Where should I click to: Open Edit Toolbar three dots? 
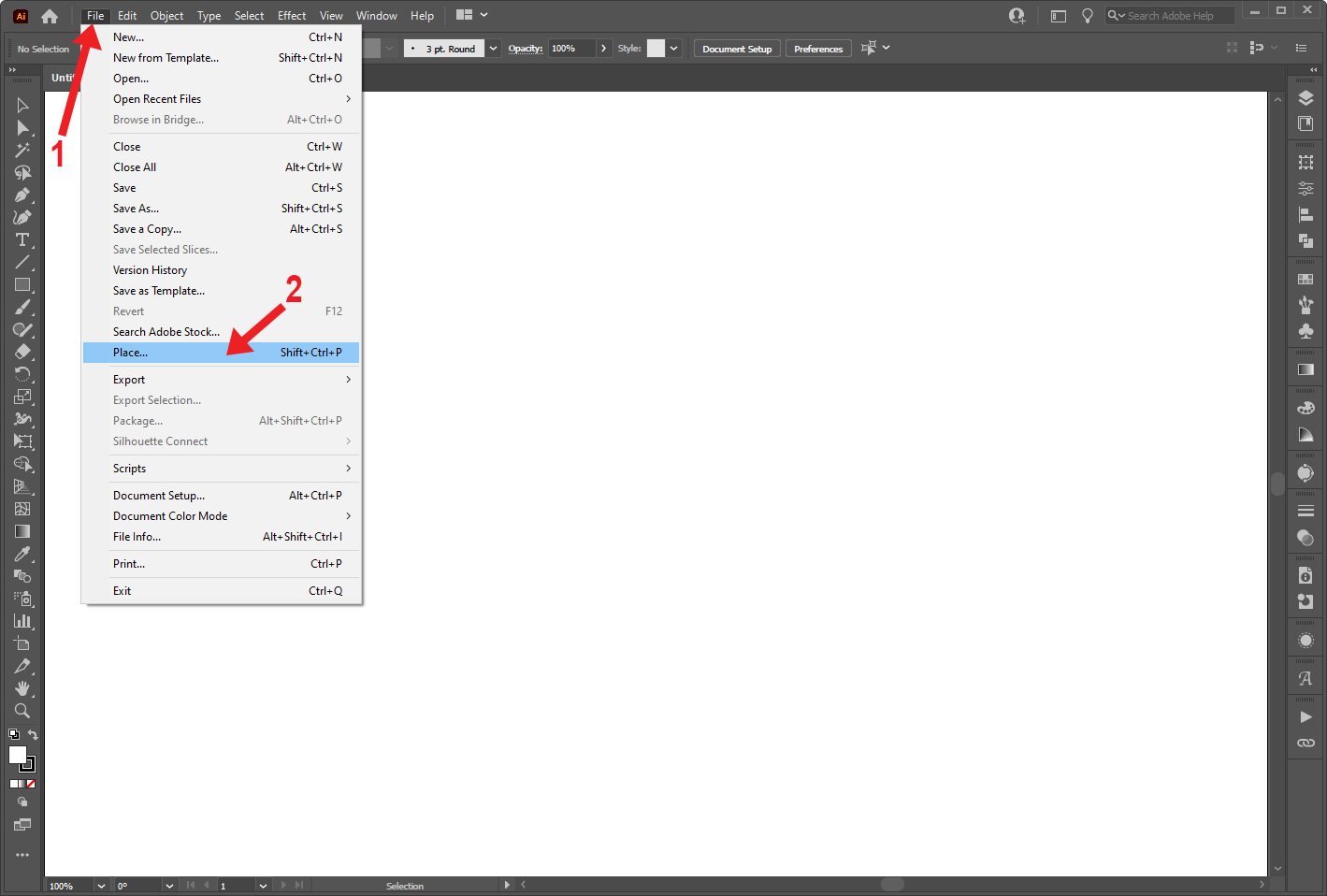[x=22, y=855]
